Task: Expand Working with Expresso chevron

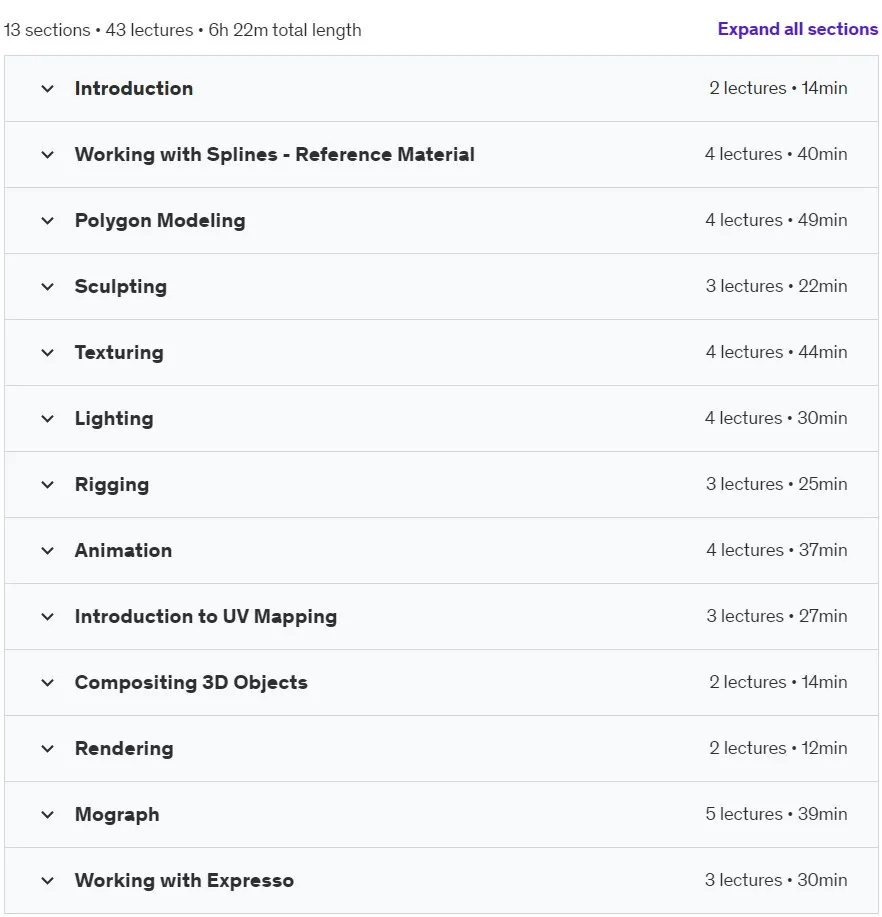Action: pyautogui.click(x=48, y=881)
